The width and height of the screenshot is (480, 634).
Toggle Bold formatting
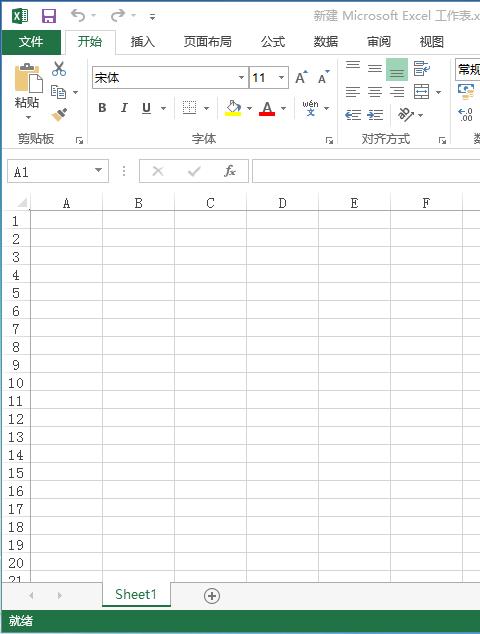102,108
